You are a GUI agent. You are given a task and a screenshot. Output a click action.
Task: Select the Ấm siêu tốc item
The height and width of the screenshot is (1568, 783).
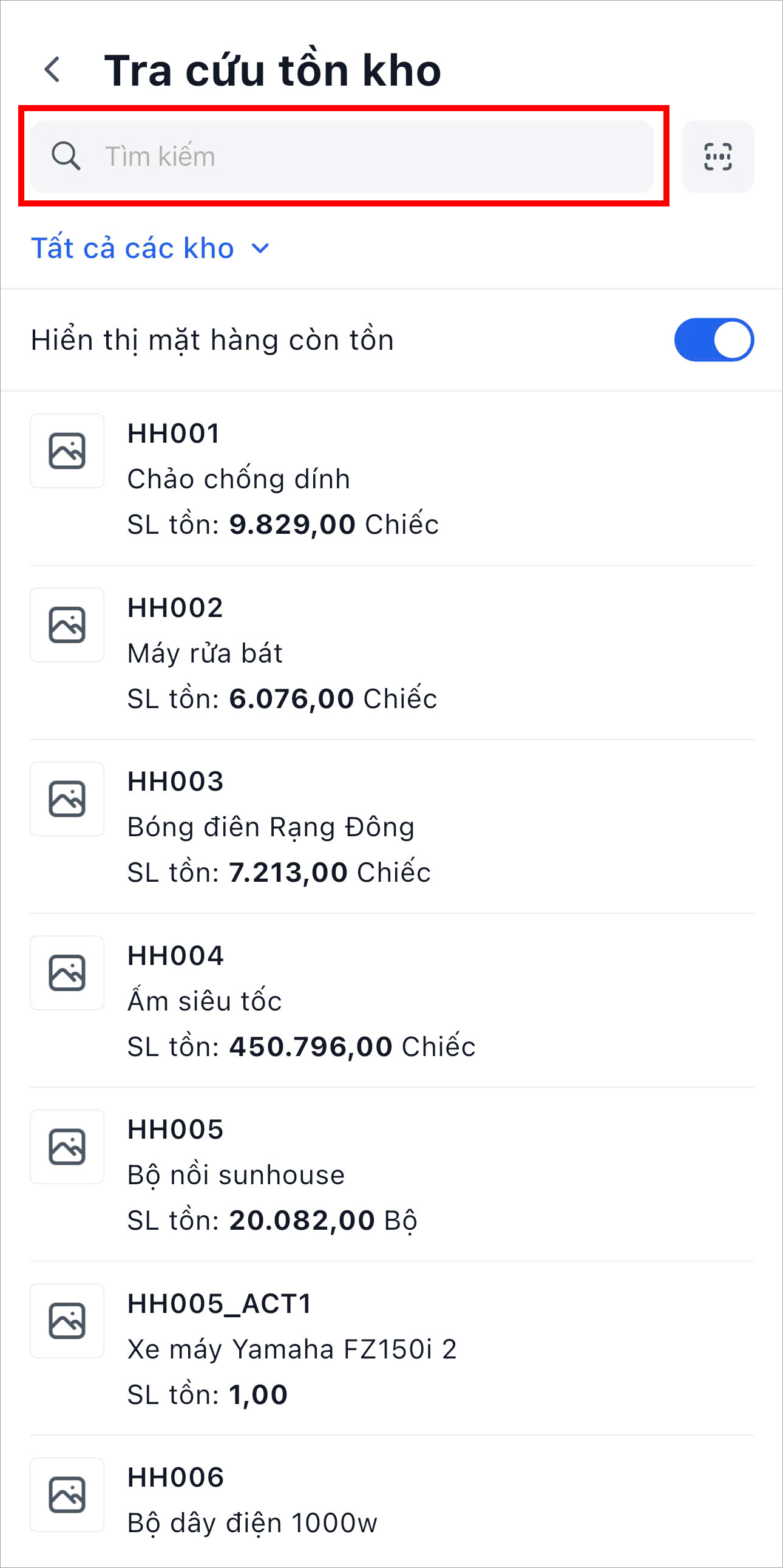click(x=205, y=1001)
